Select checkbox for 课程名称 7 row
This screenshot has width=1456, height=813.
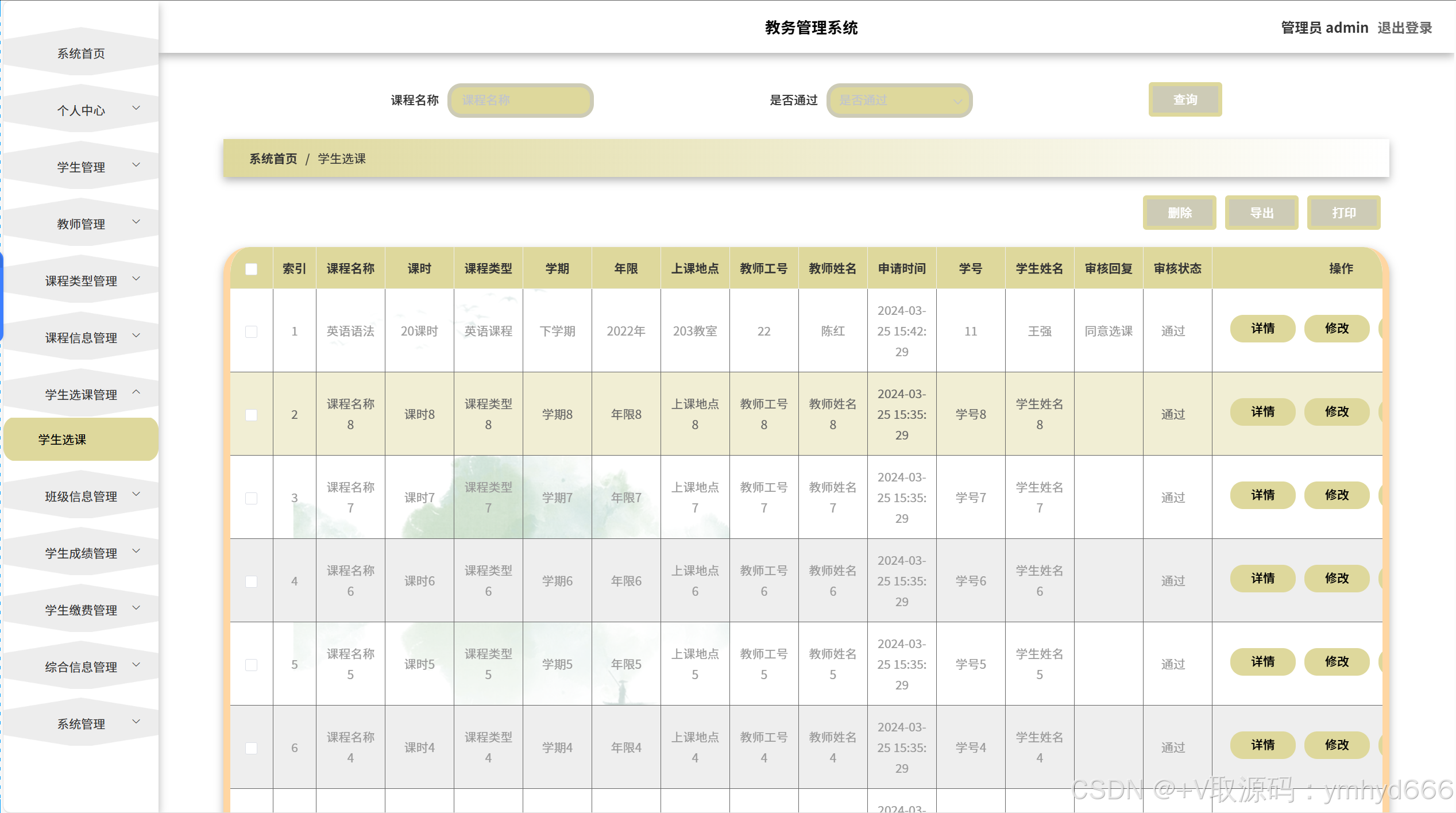251,498
